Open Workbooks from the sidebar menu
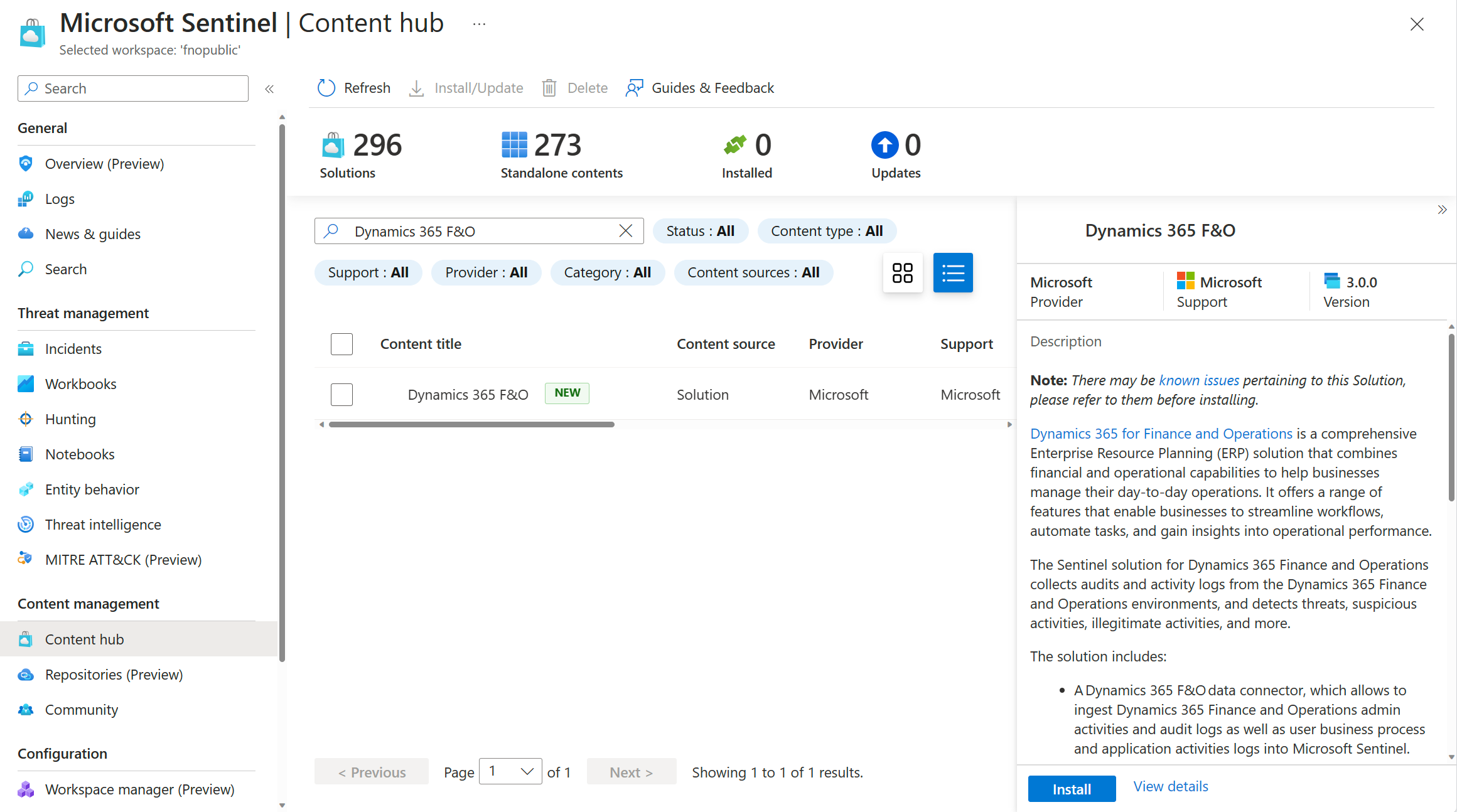Viewport: 1457px width, 812px height. click(81, 384)
